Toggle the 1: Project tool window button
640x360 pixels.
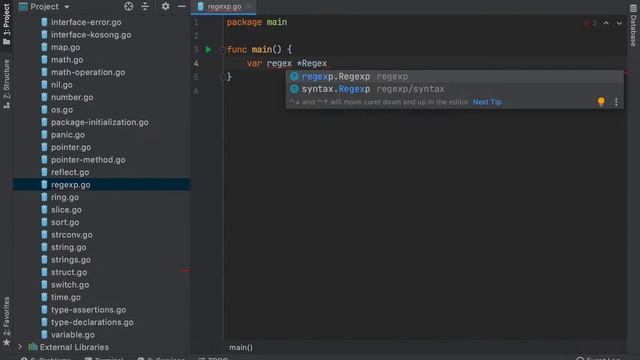[x=7, y=23]
